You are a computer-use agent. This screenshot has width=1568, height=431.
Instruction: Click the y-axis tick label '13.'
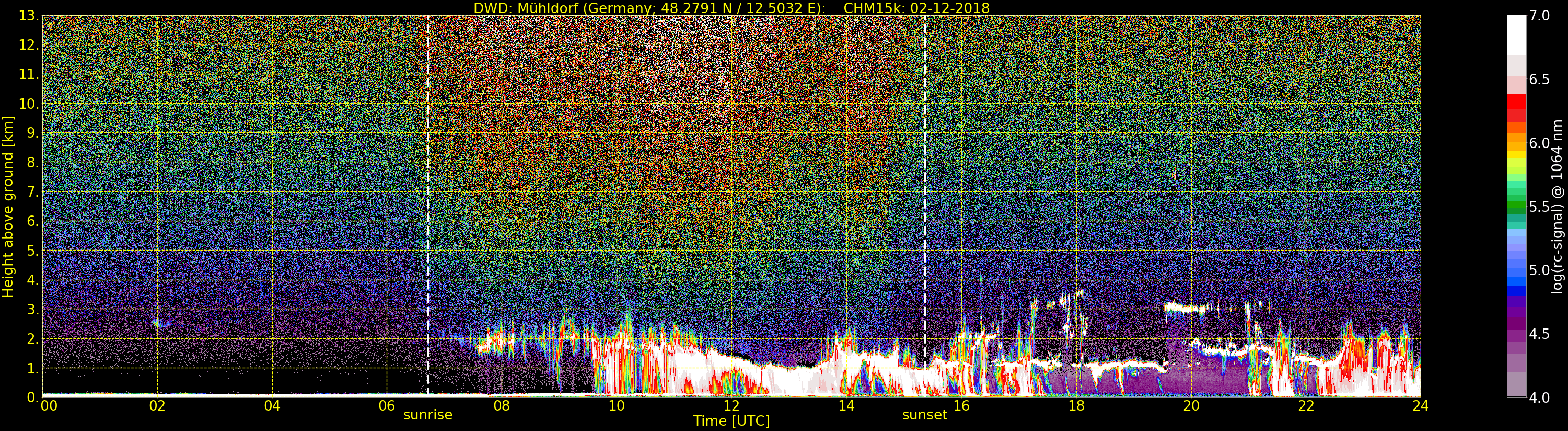click(28, 16)
